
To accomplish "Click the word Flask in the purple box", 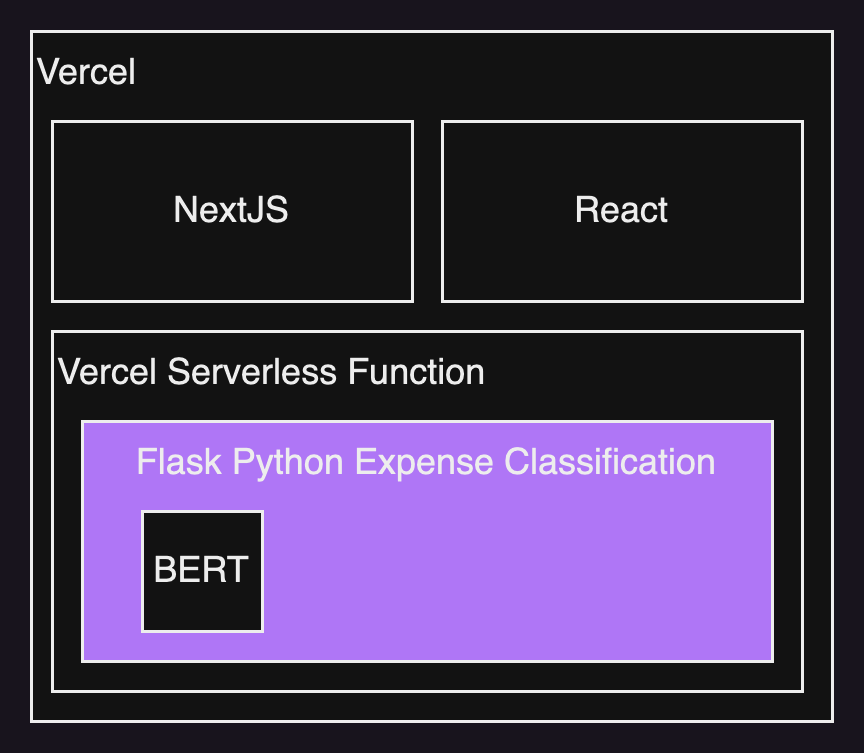I will point(179,462).
